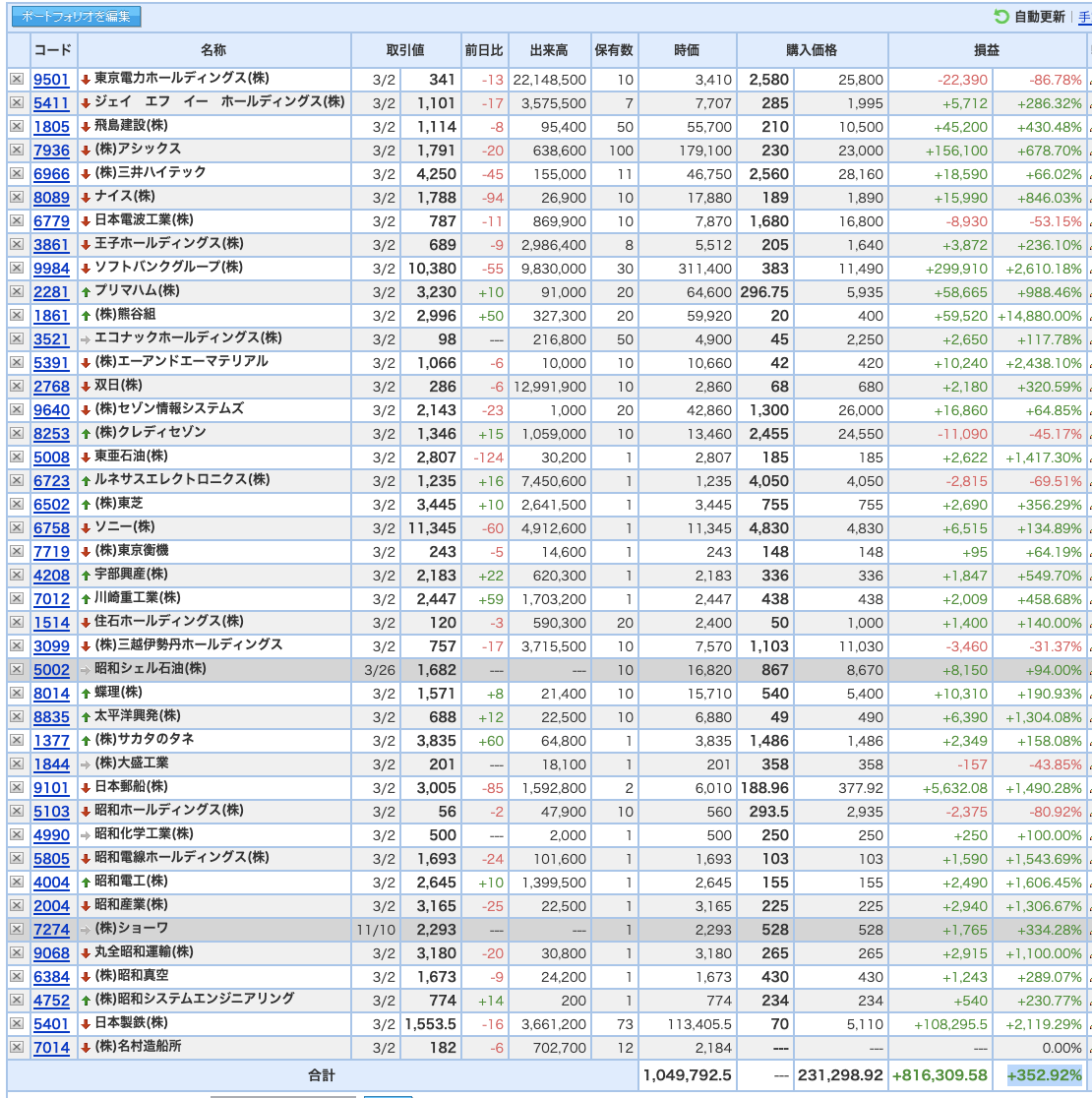This screenshot has width=1092, height=1098.
Task: Click the name ソフトバンクグループ(株)
Action: pos(168,268)
